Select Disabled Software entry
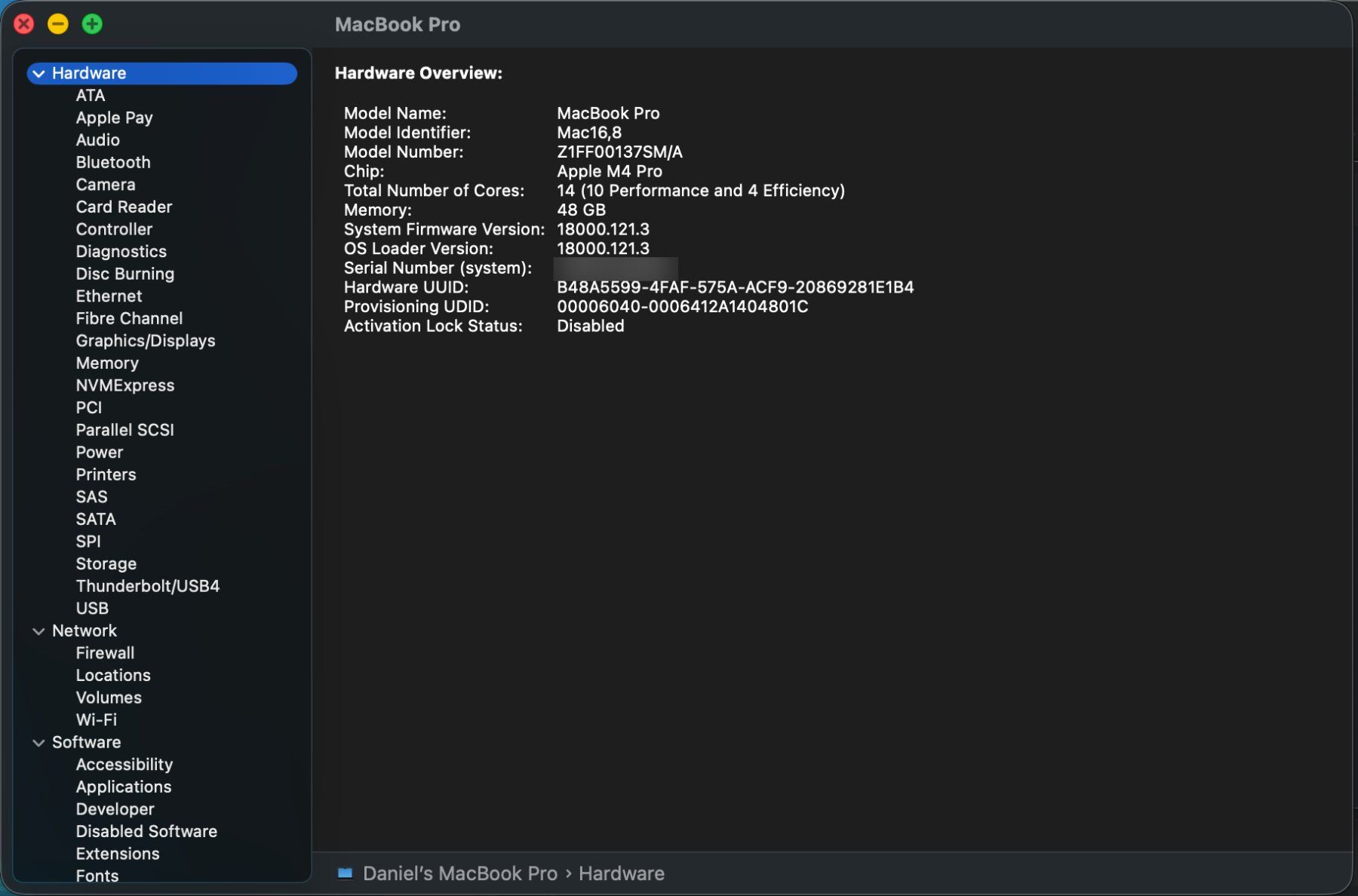Viewport: 1358px width, 896px height. 146,831
